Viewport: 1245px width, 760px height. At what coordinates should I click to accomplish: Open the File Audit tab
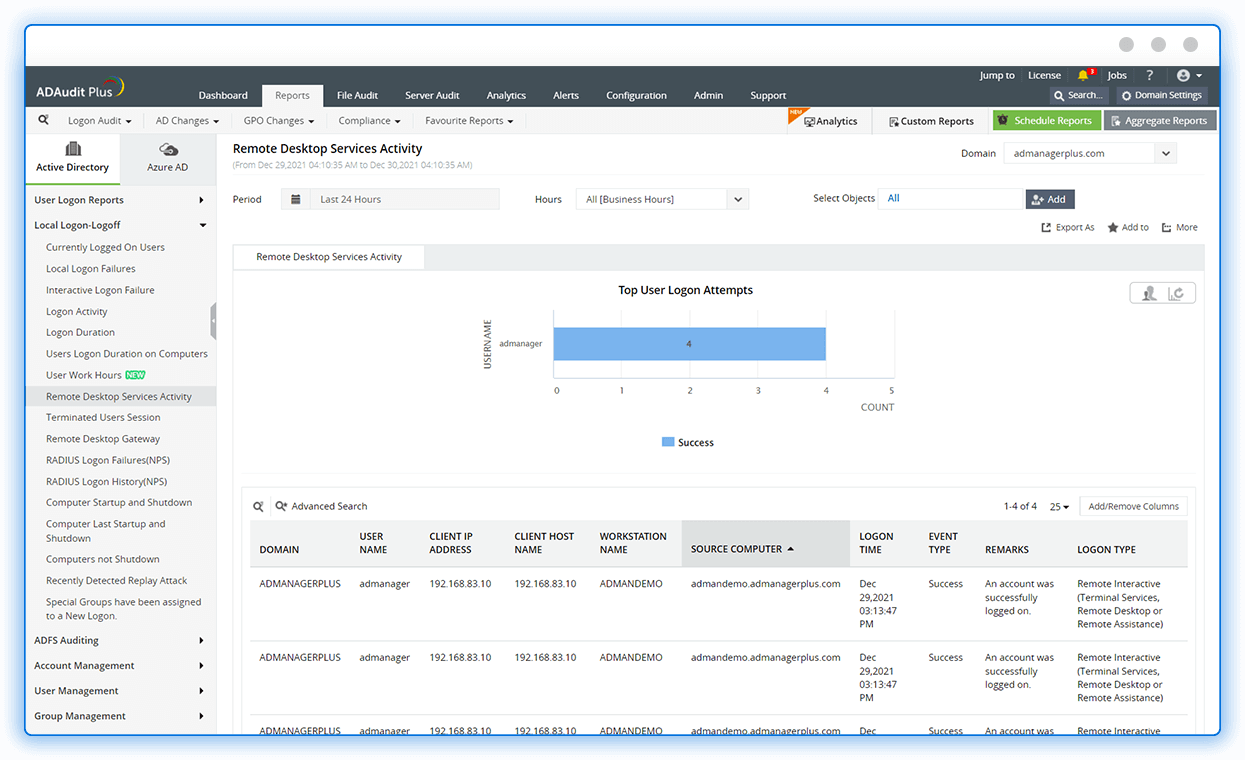[x=357, y=95]
